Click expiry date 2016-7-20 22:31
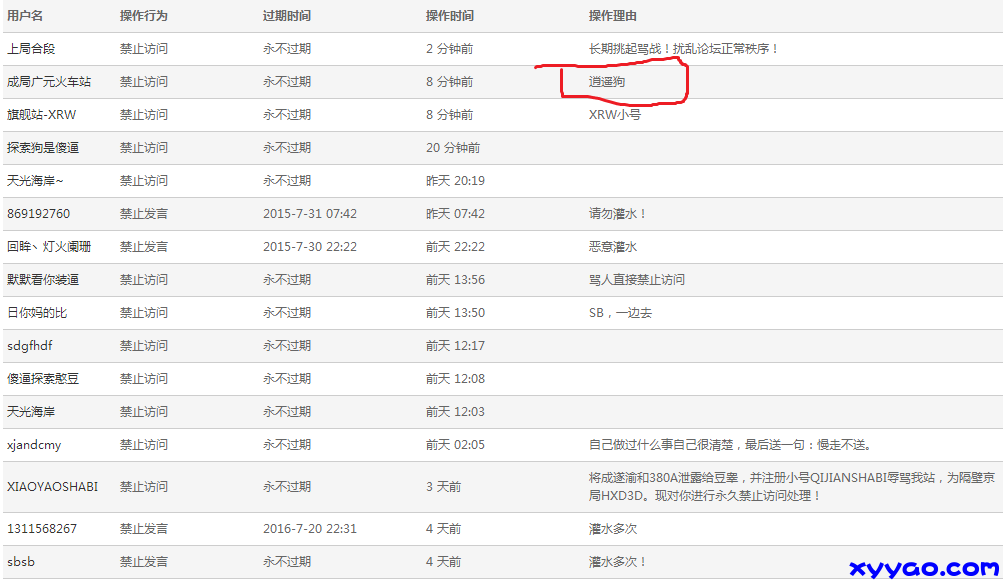Screen dimensions: 1004x585 click(x=310, y=529)
